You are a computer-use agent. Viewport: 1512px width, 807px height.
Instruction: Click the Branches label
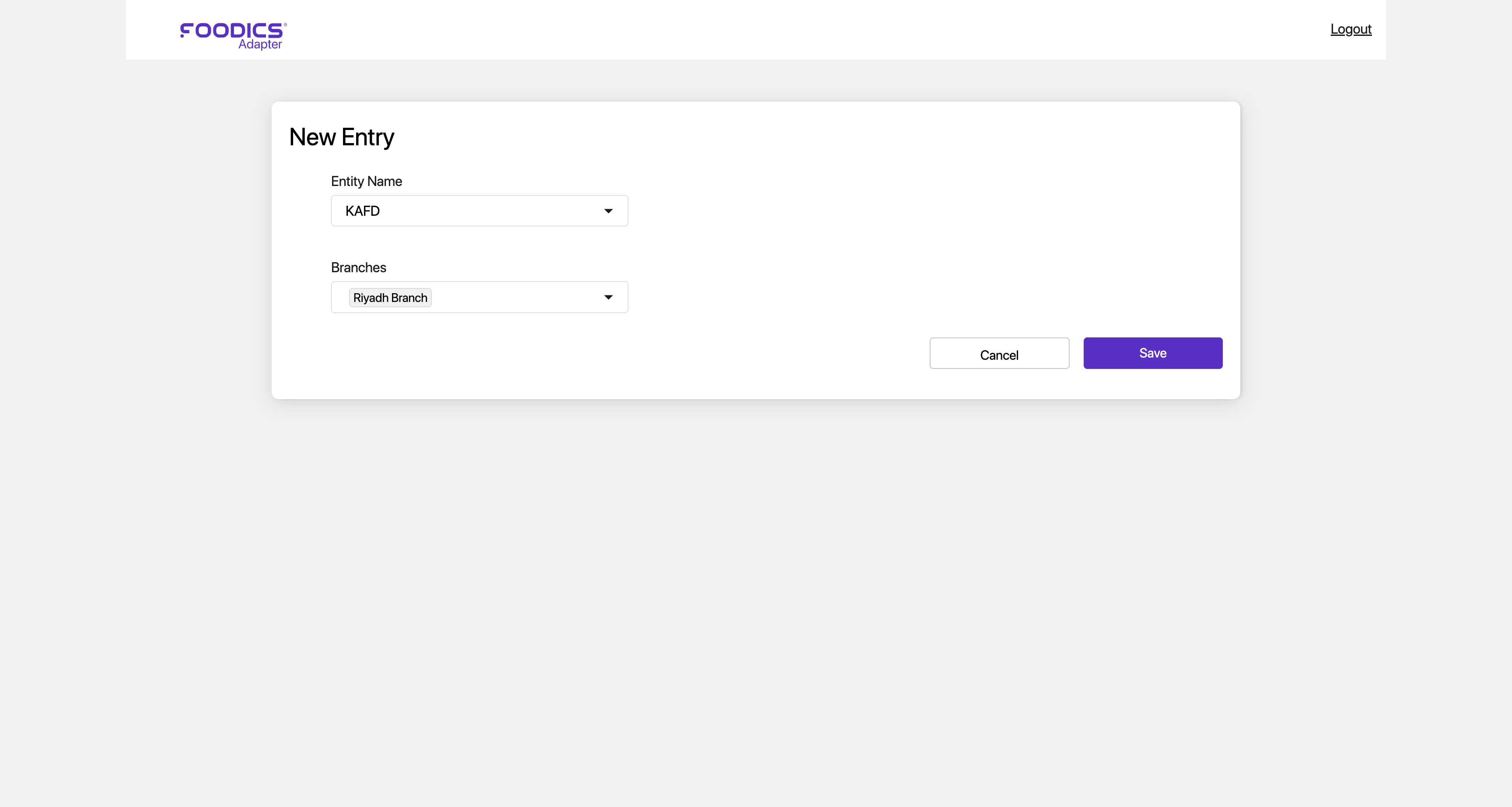(x=358, y=267)
